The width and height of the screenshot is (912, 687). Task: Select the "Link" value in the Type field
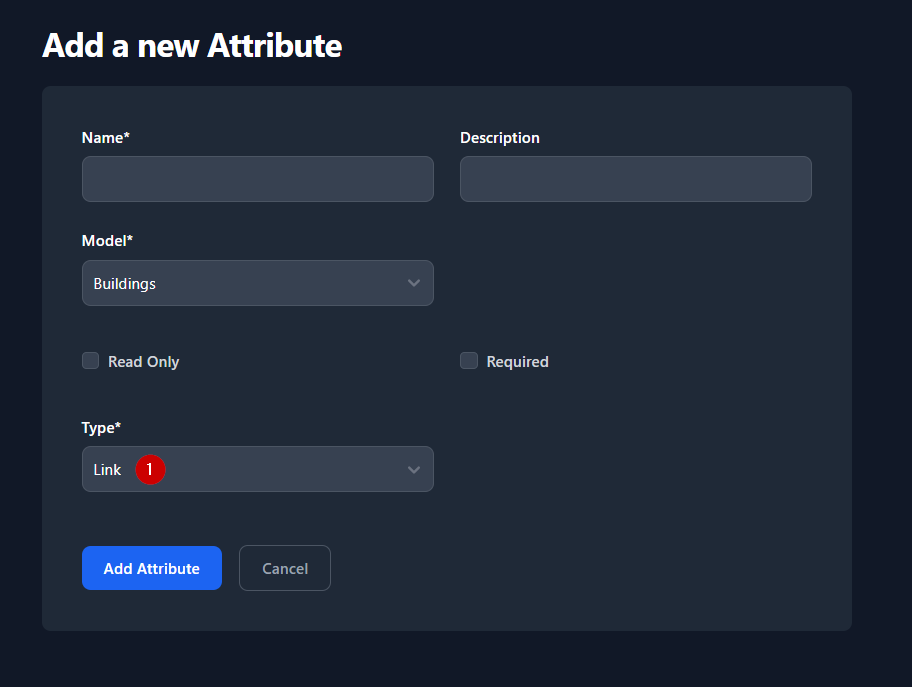point(107,470)
